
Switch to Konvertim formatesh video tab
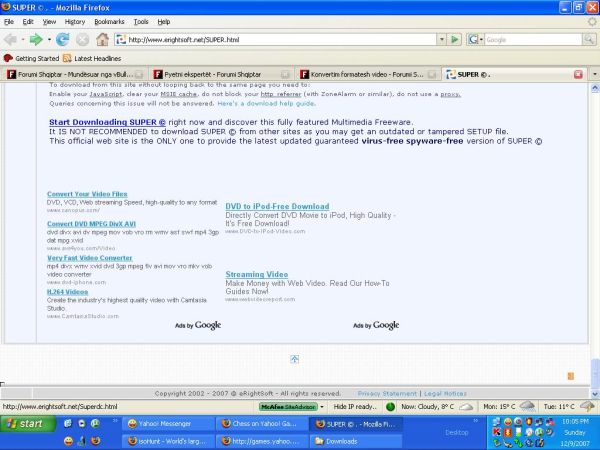coord(368,74)
